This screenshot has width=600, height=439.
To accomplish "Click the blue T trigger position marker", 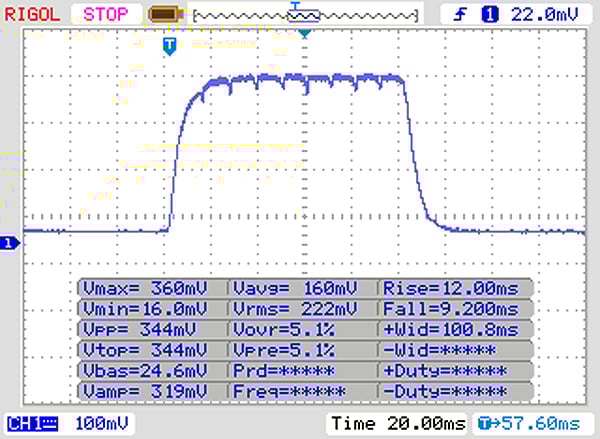I will 170,46.
